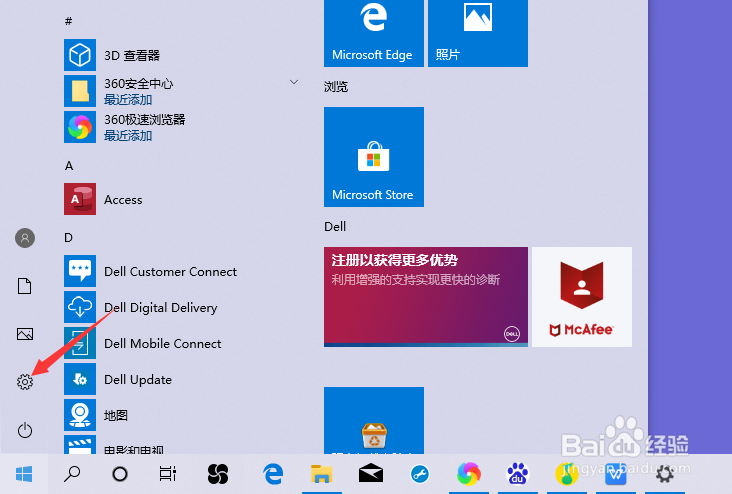Open the 地图 maps app icon

point(80,415)
